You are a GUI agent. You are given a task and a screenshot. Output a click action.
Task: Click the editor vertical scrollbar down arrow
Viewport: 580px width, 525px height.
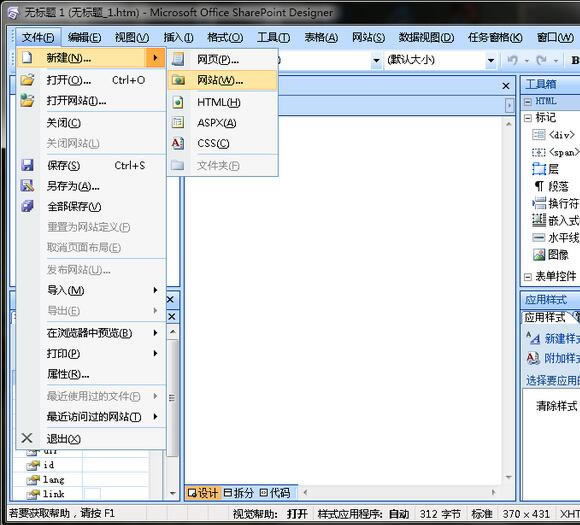(509, 477)
